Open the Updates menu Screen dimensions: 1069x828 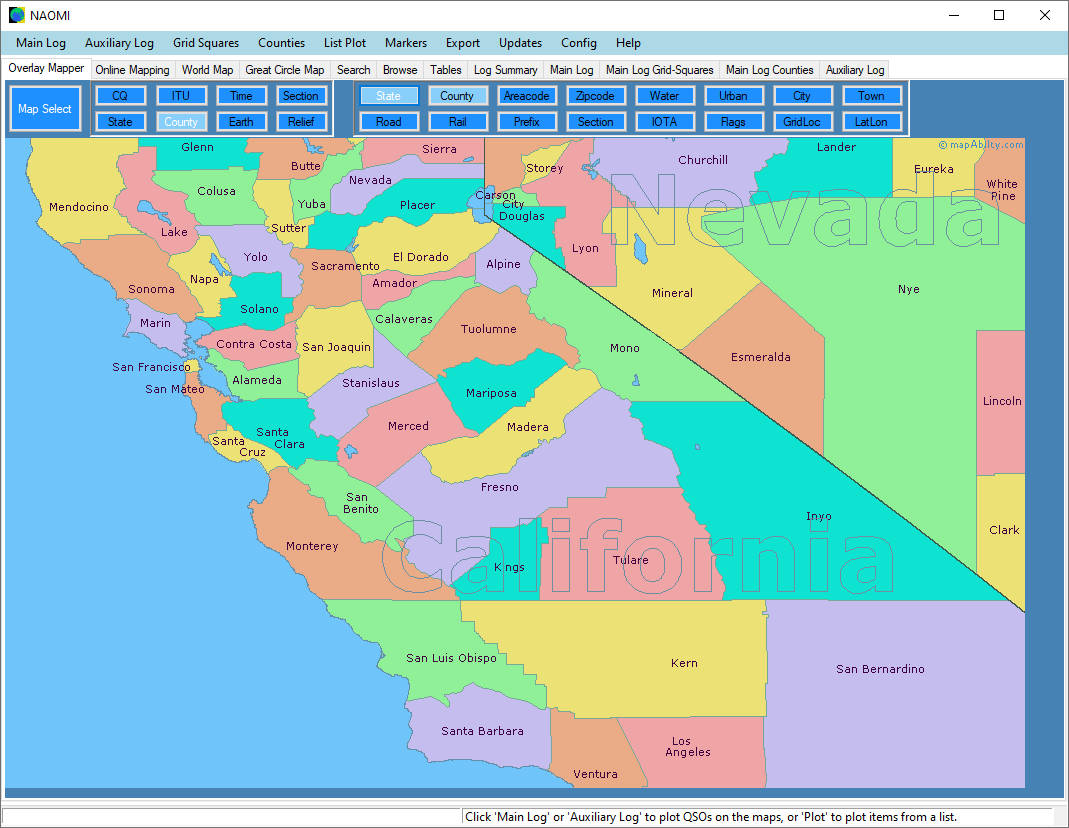click(520, 43)
